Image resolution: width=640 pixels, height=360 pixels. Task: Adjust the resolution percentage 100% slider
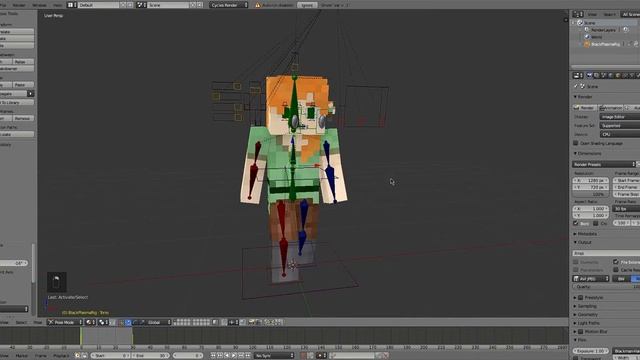[591, 194]
